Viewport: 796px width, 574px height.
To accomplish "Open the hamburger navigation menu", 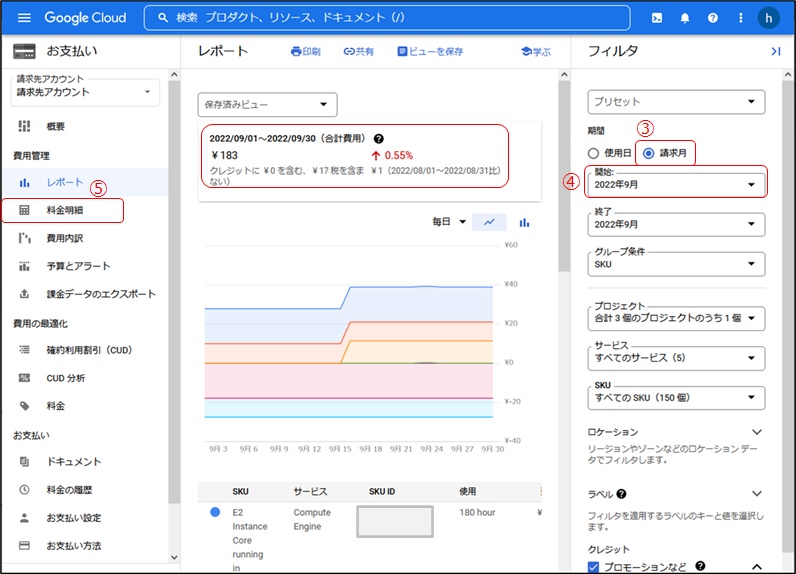I will click(x=24, y=18).
